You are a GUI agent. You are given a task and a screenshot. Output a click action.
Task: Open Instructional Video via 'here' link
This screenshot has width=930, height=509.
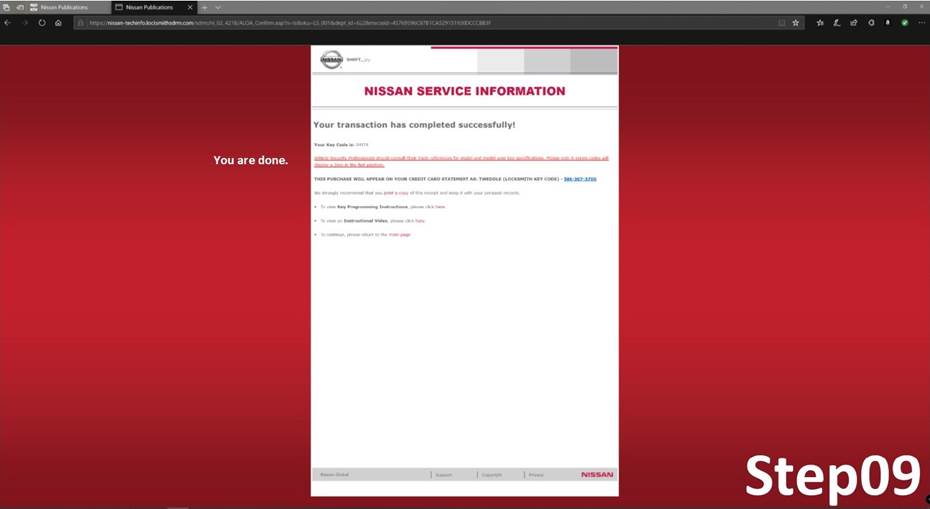420,221
